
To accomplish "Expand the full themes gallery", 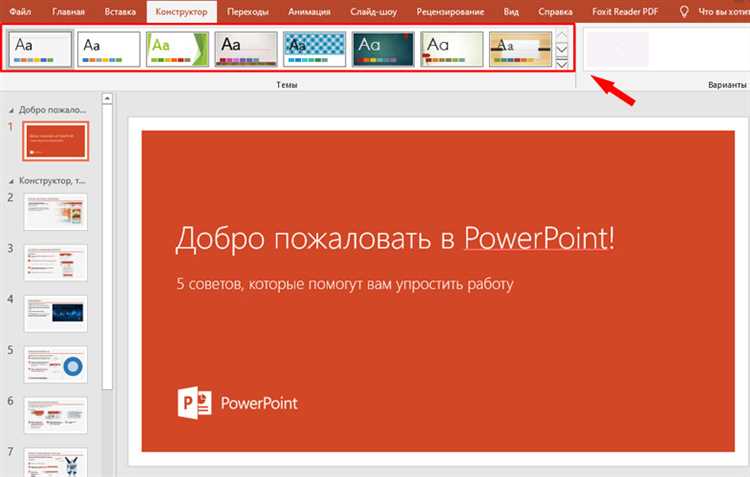I will pos(562,63).
